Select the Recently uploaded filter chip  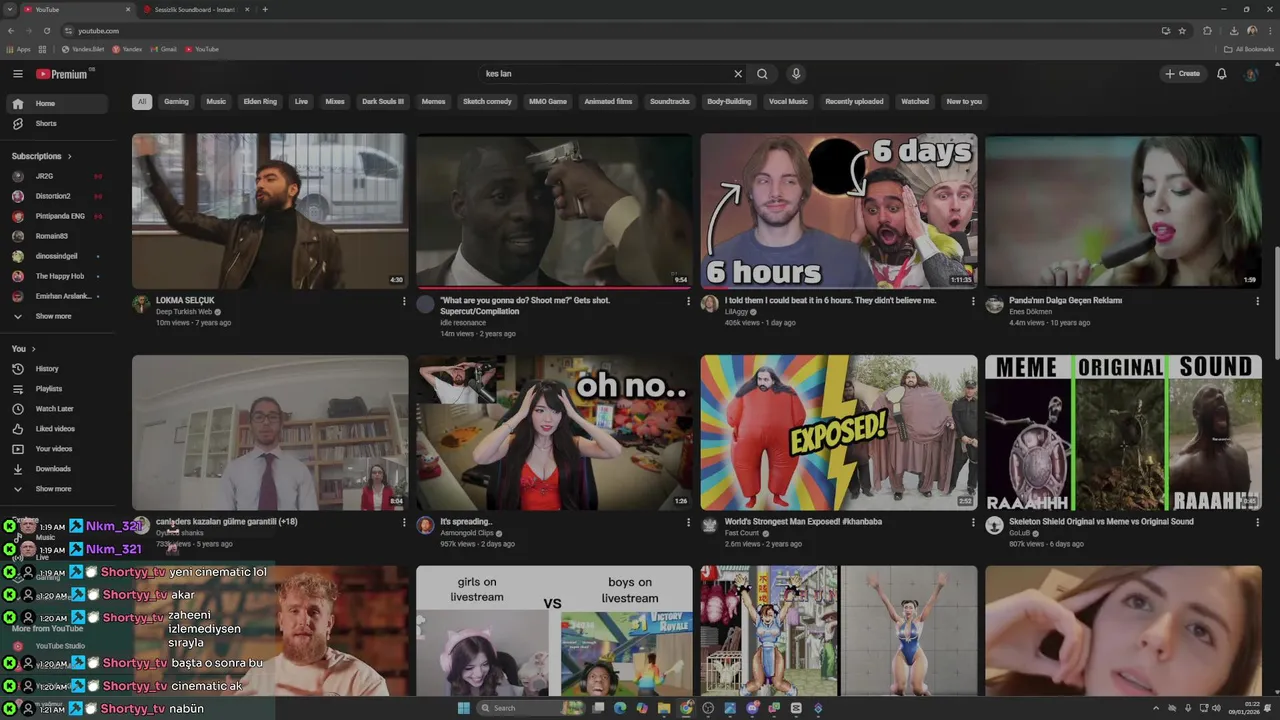tap(854, 101)
